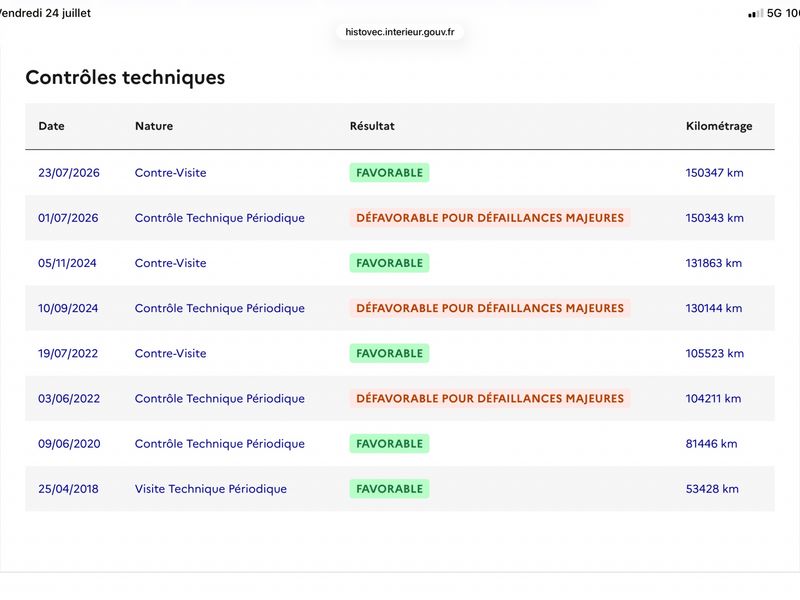Click Contrôle Technique Périodique in 09/06/2020 row
The image size is (800, 600).
[x=219, y=444]
